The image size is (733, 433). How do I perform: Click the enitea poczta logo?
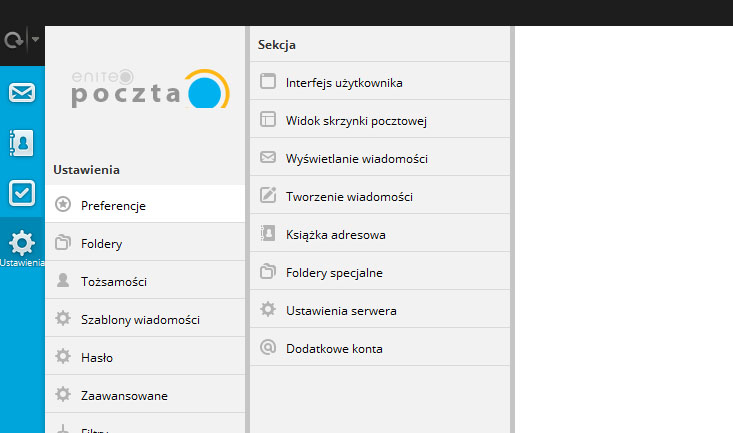click(x=150, y=89)
